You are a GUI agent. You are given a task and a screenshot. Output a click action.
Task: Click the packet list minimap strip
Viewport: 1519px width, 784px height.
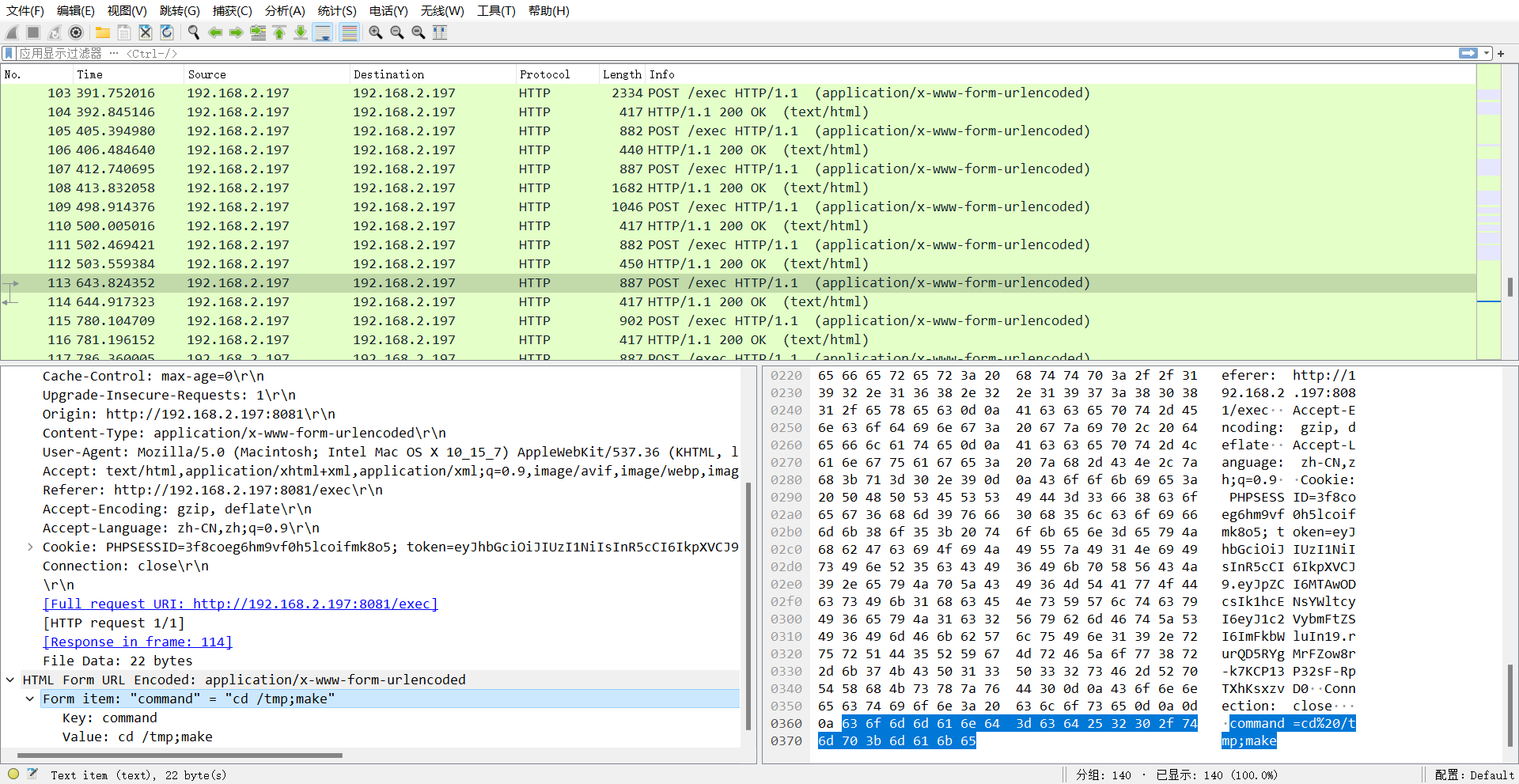coord(1489,211)
